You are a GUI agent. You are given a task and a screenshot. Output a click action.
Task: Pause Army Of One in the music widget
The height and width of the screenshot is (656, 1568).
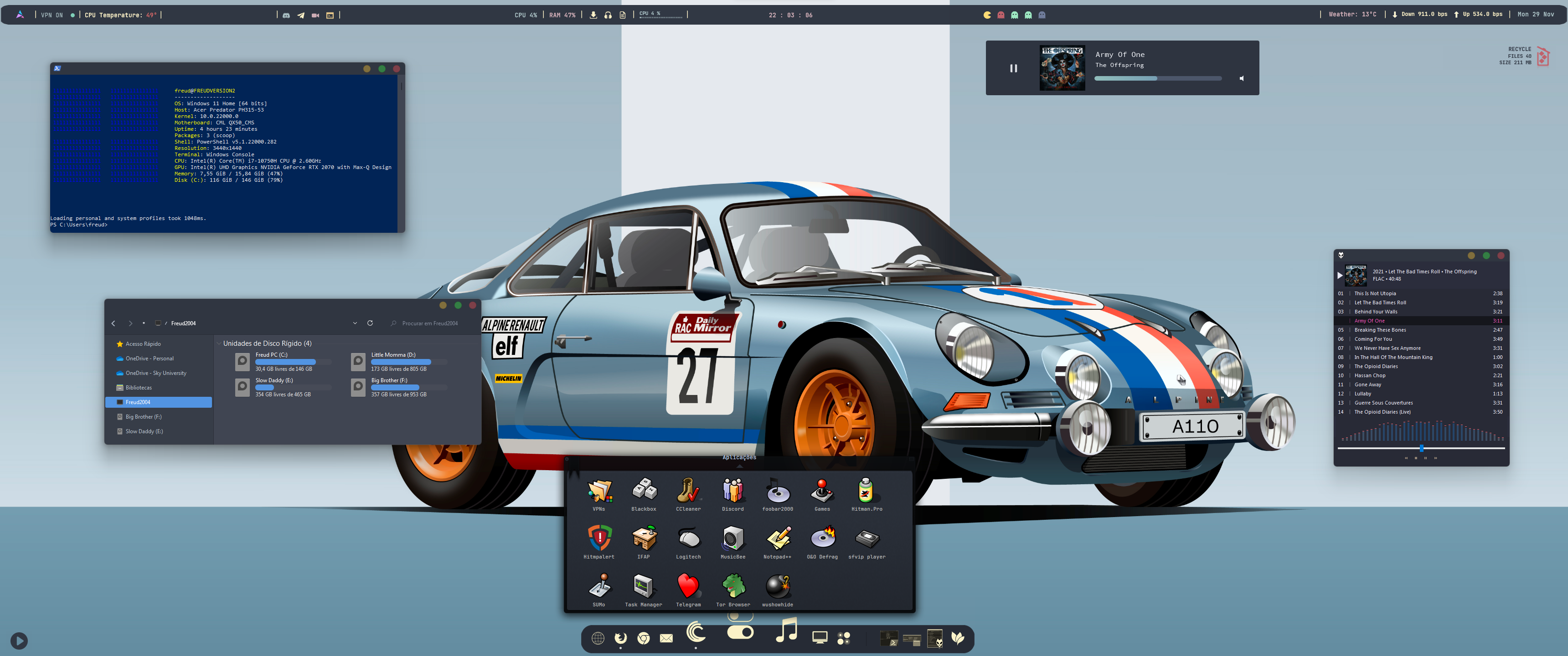1013,68
